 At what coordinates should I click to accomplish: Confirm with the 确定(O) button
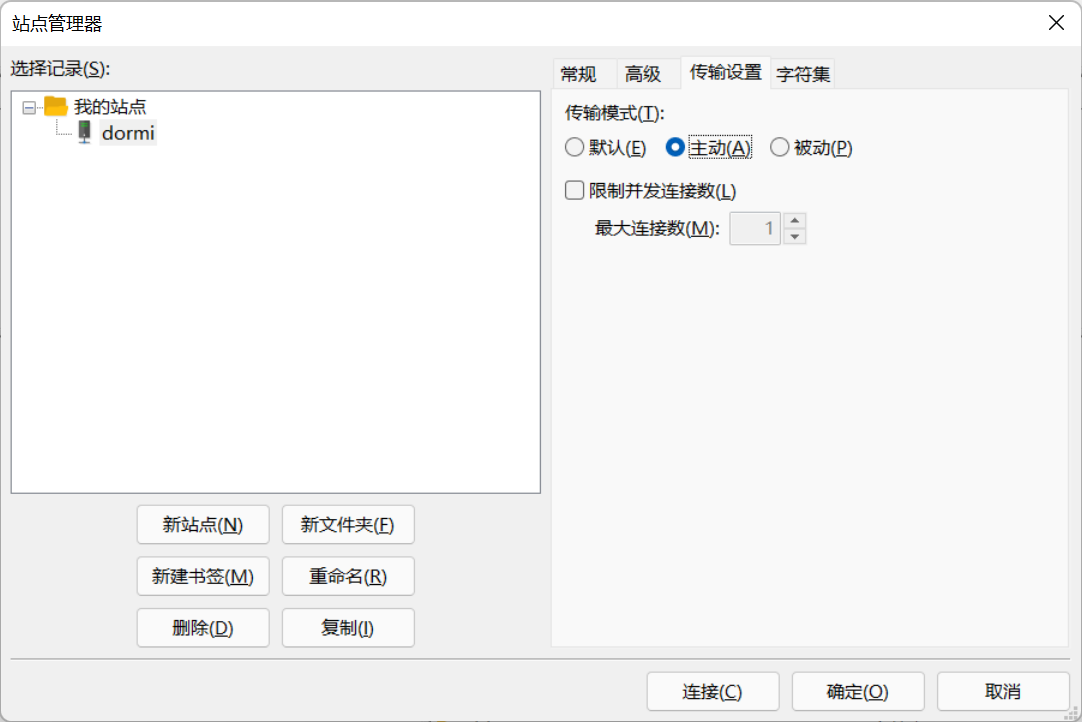click(858, 692)
